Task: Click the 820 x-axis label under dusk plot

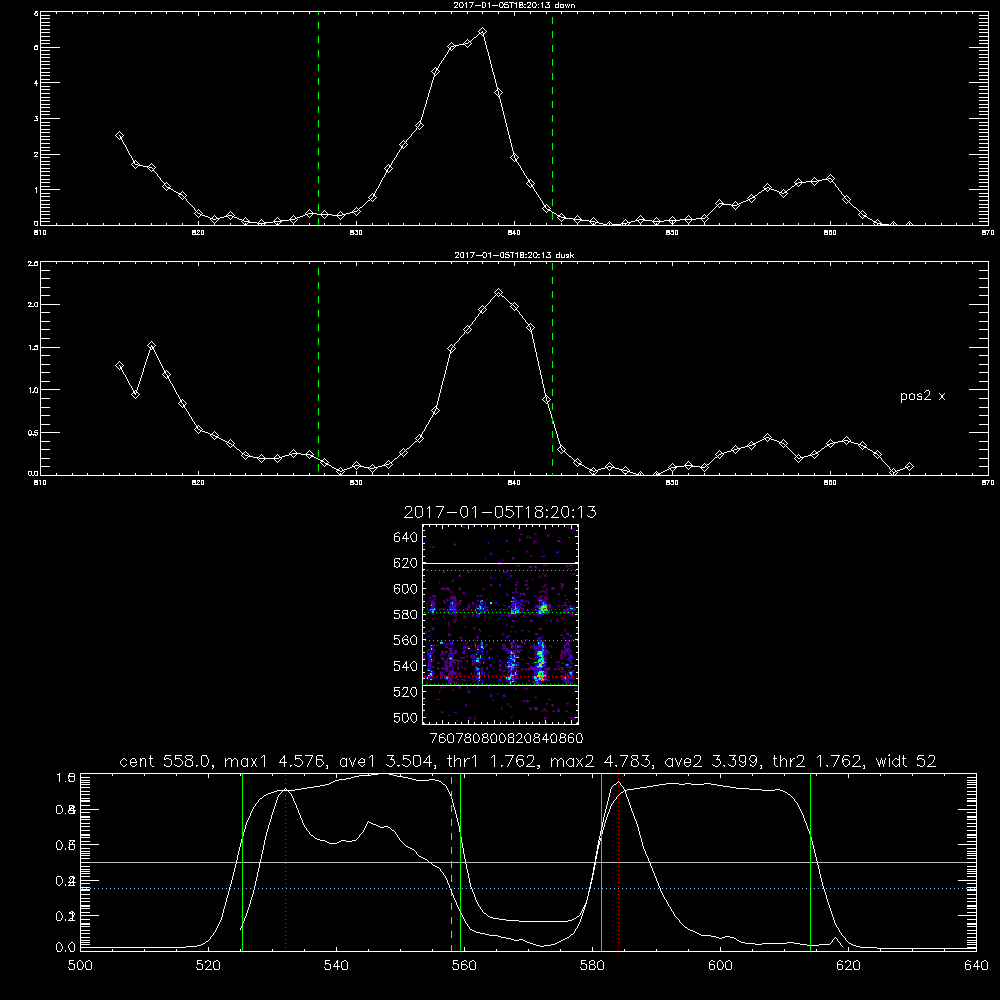Action: click(198, 483)
